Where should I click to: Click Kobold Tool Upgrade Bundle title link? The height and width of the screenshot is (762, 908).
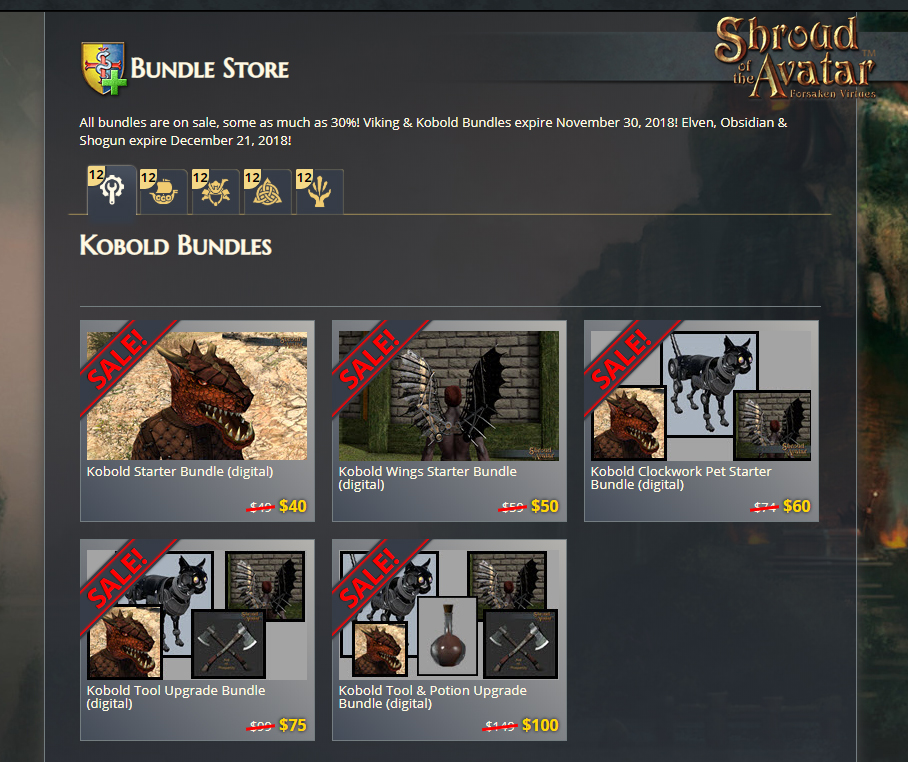coord(176,697)
